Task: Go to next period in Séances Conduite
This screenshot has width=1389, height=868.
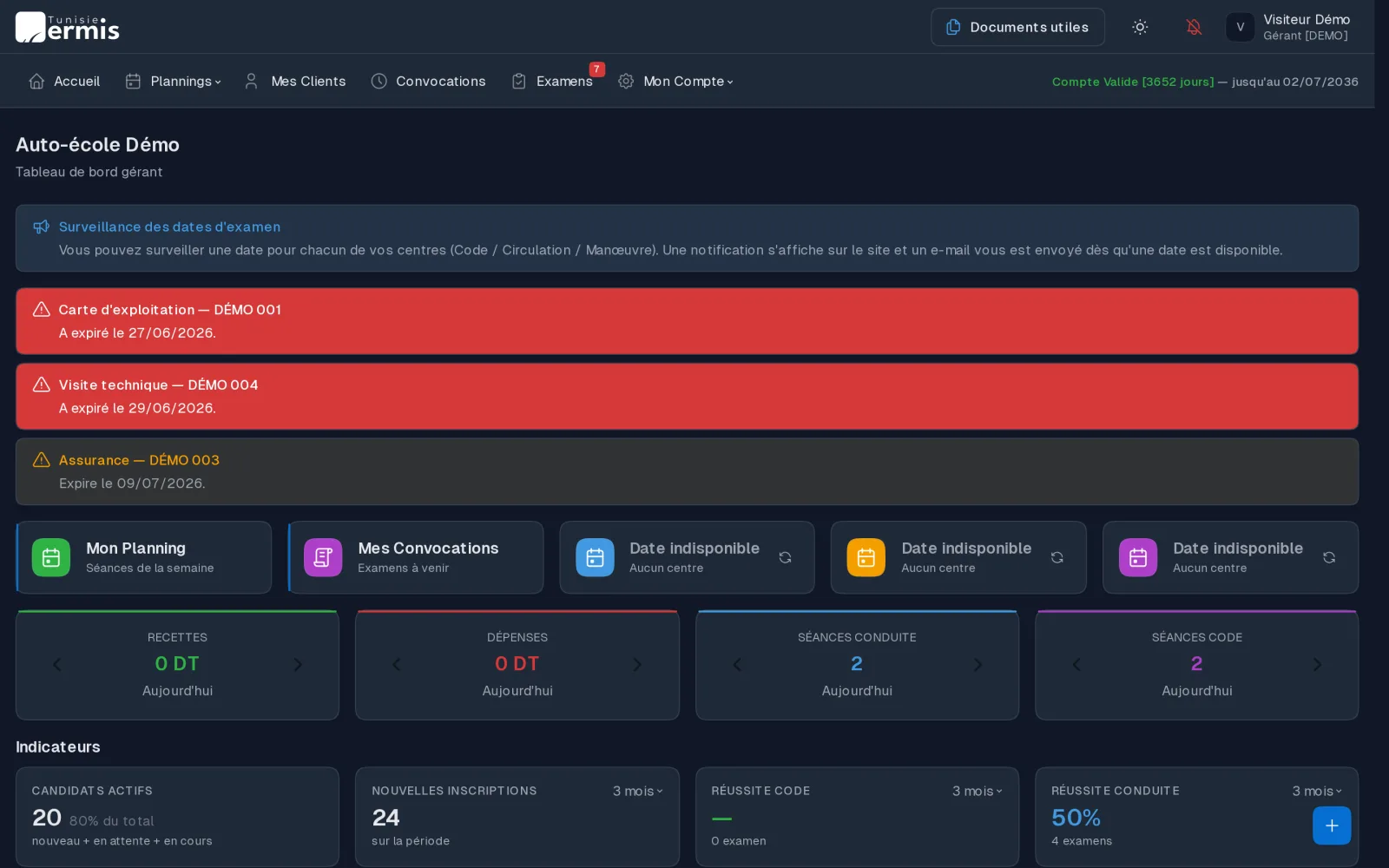Action: coord(978,664)
